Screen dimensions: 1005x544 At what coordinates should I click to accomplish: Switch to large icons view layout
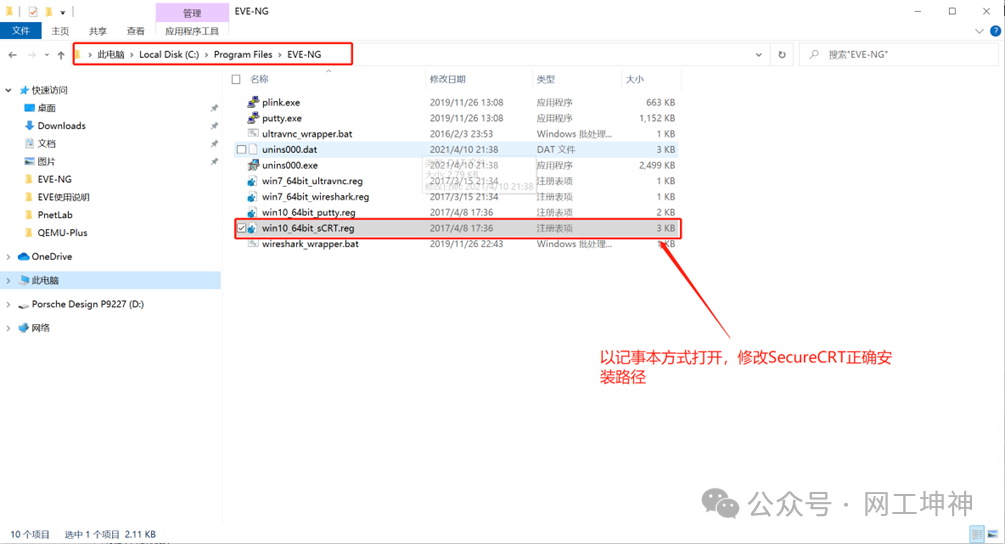[993, 534]
